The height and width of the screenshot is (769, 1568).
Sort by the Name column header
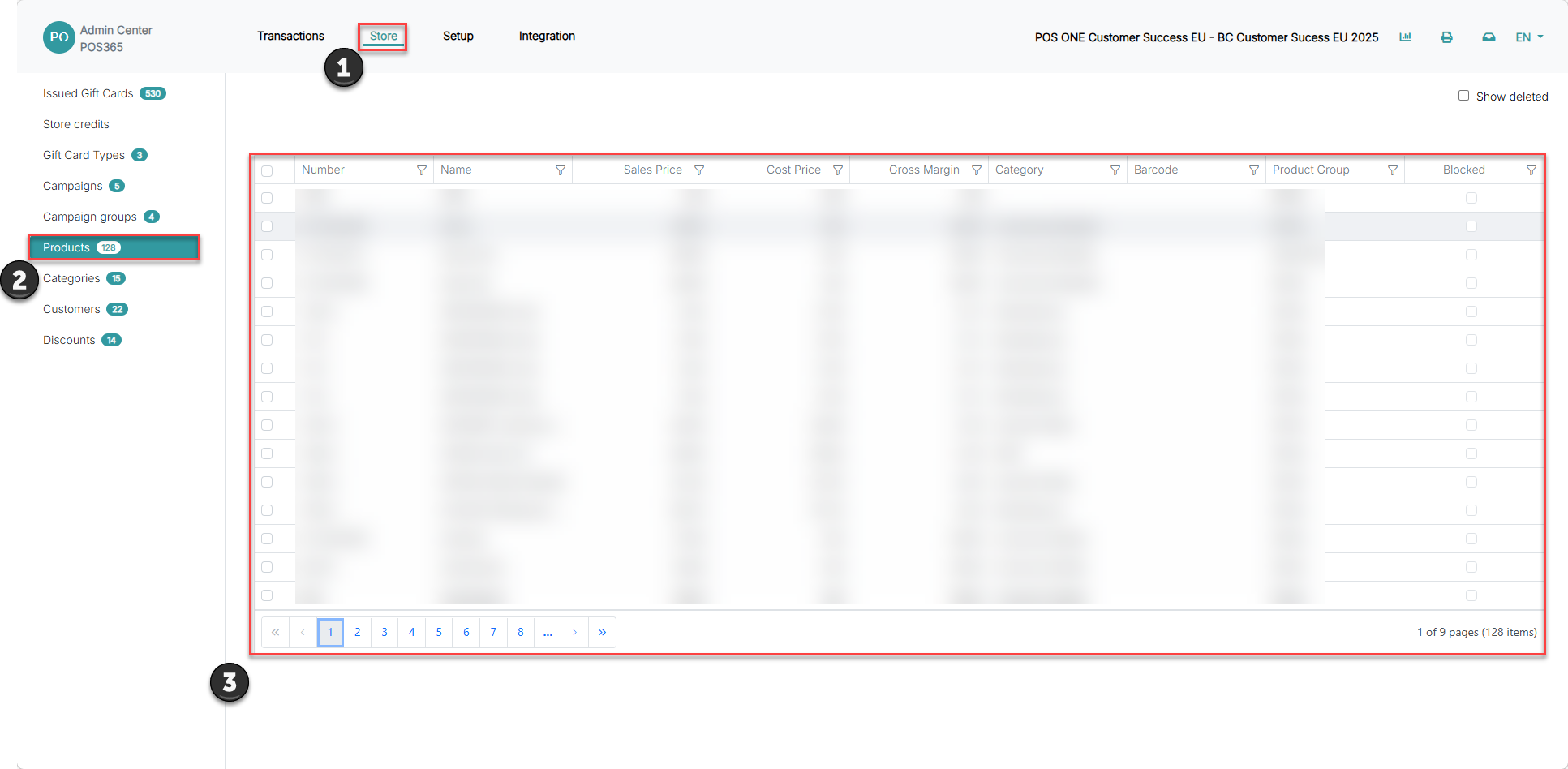(456, 170)
